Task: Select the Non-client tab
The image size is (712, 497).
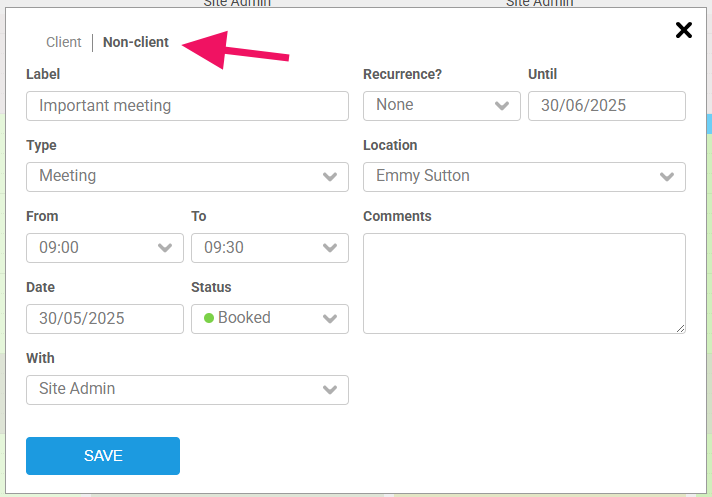Action: click(136, 42)
